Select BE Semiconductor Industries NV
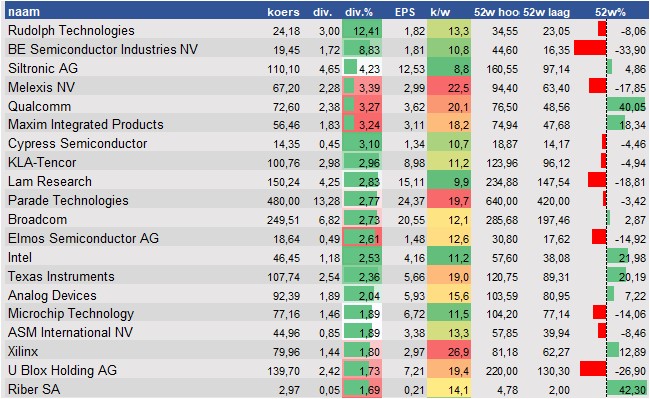The height and width of the screenshot is (399, 650). pyautogui.click(x=103, y=49)
